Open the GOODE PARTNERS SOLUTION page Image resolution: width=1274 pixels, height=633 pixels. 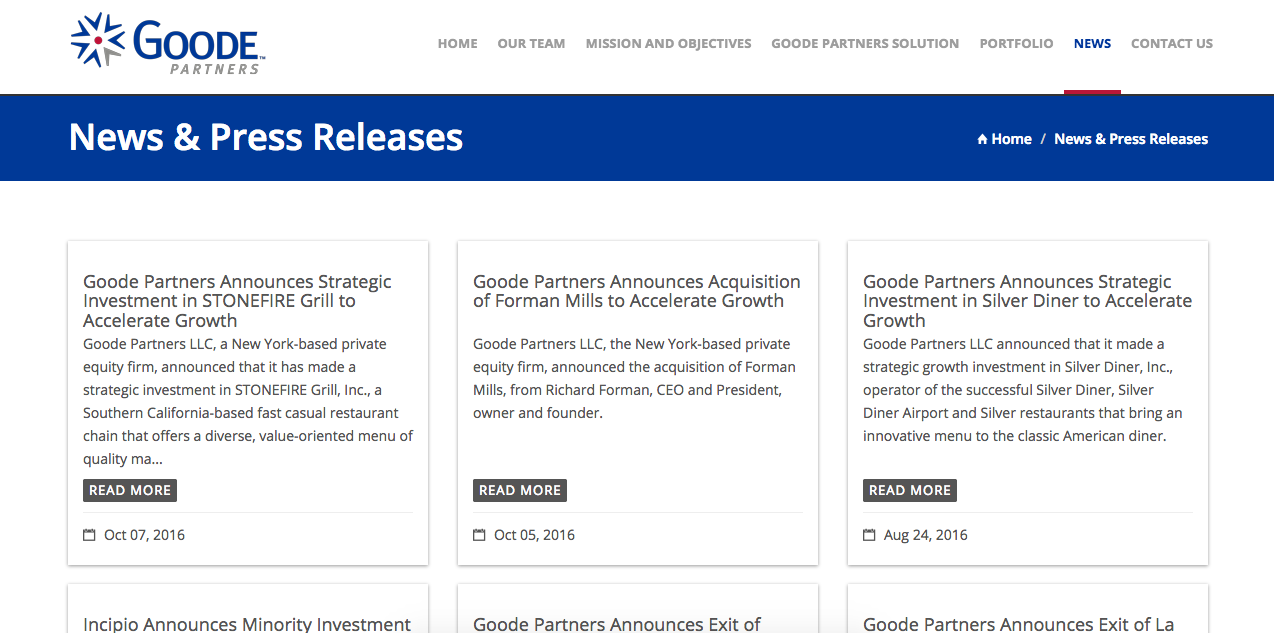(864, 43)
